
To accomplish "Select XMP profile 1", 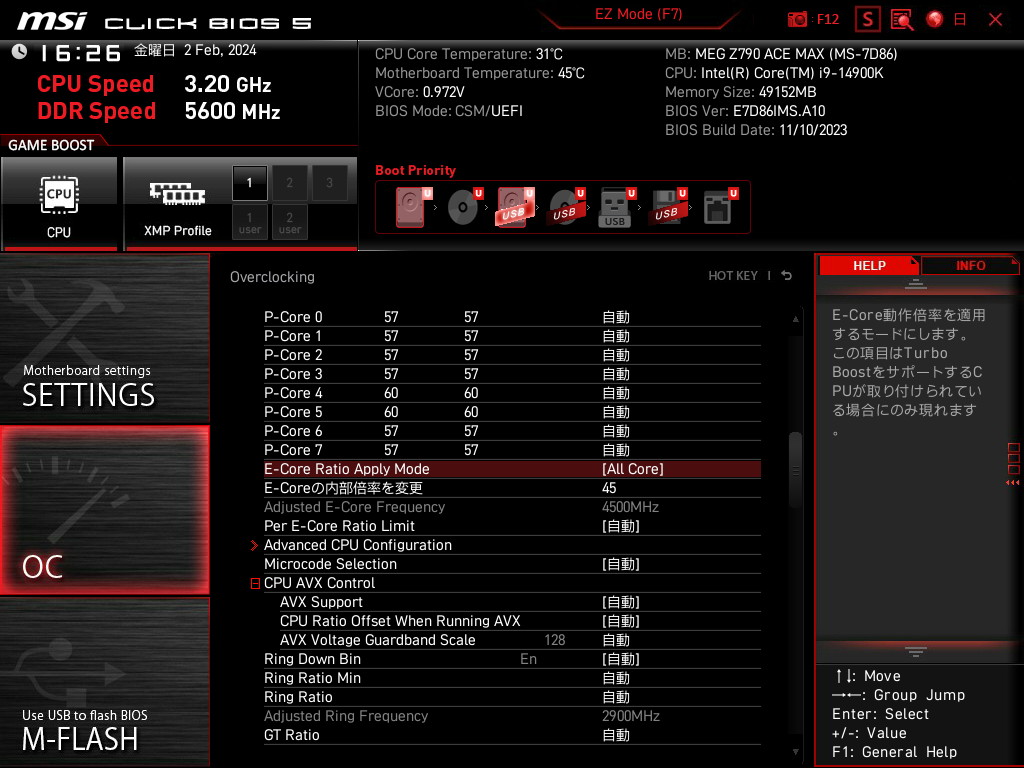I will coord(249,183).
